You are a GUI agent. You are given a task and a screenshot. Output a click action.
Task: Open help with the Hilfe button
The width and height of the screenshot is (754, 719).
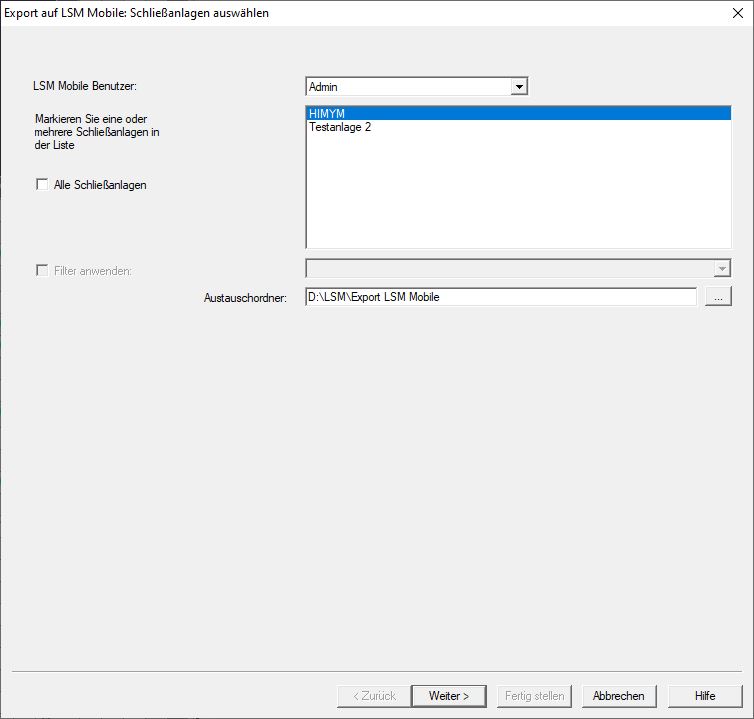coord(705,696)
